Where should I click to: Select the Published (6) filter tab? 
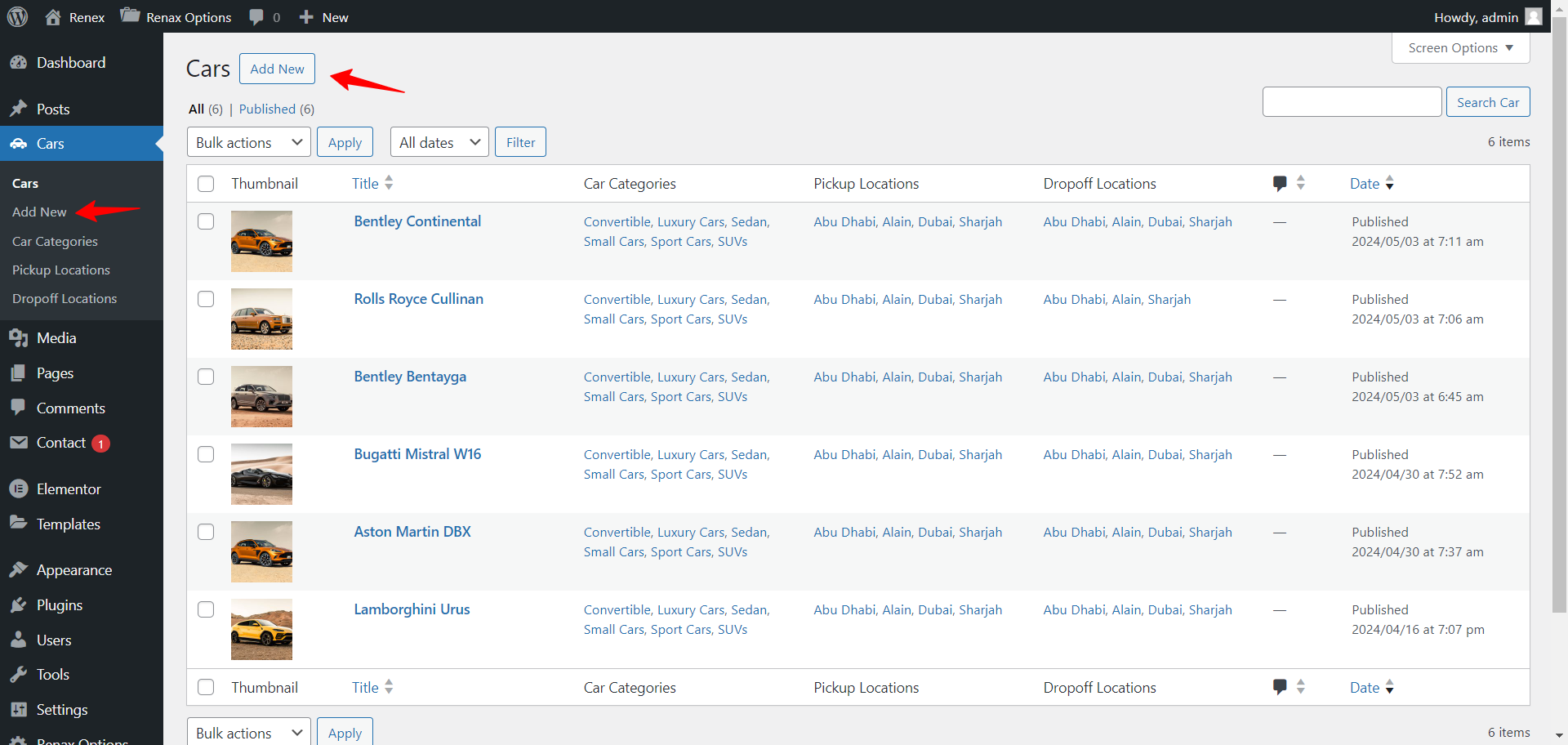[x=276, y=109]
